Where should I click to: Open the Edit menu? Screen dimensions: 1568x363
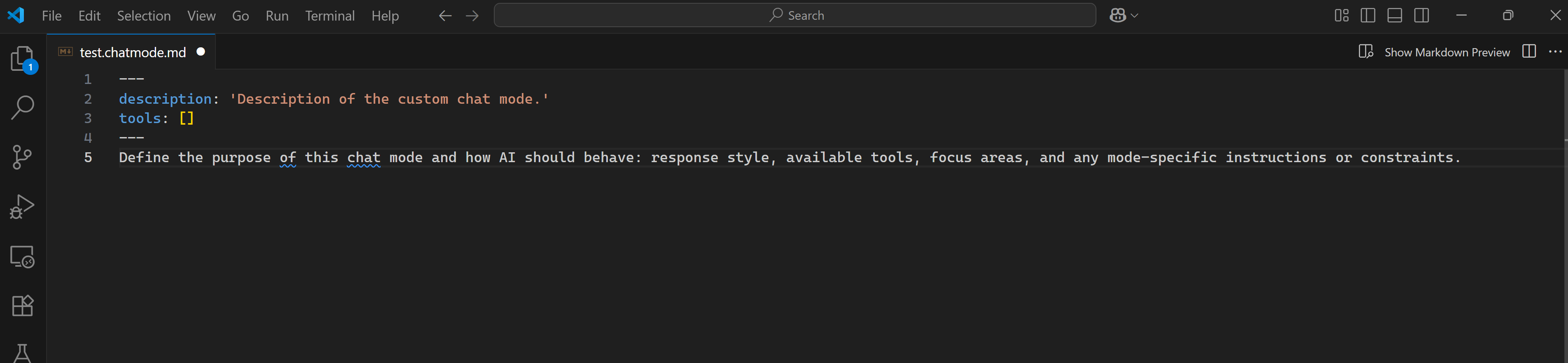[89, 16]
